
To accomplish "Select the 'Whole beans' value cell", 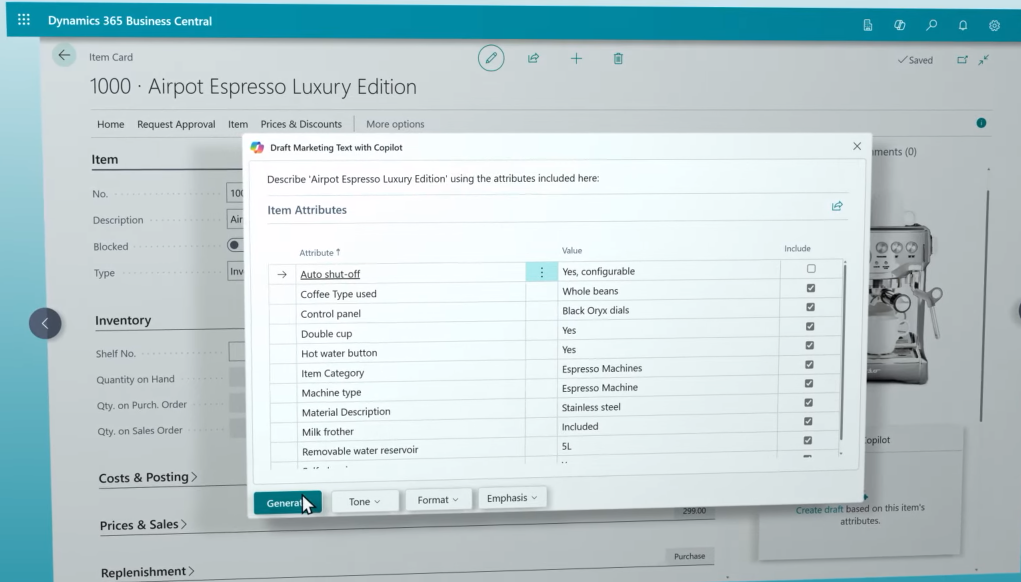I will pyautogui.click(x=669, y=291).
